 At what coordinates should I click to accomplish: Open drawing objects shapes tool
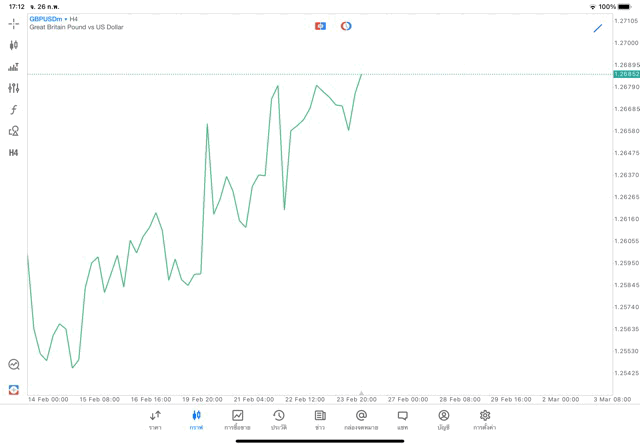(13, 131)
